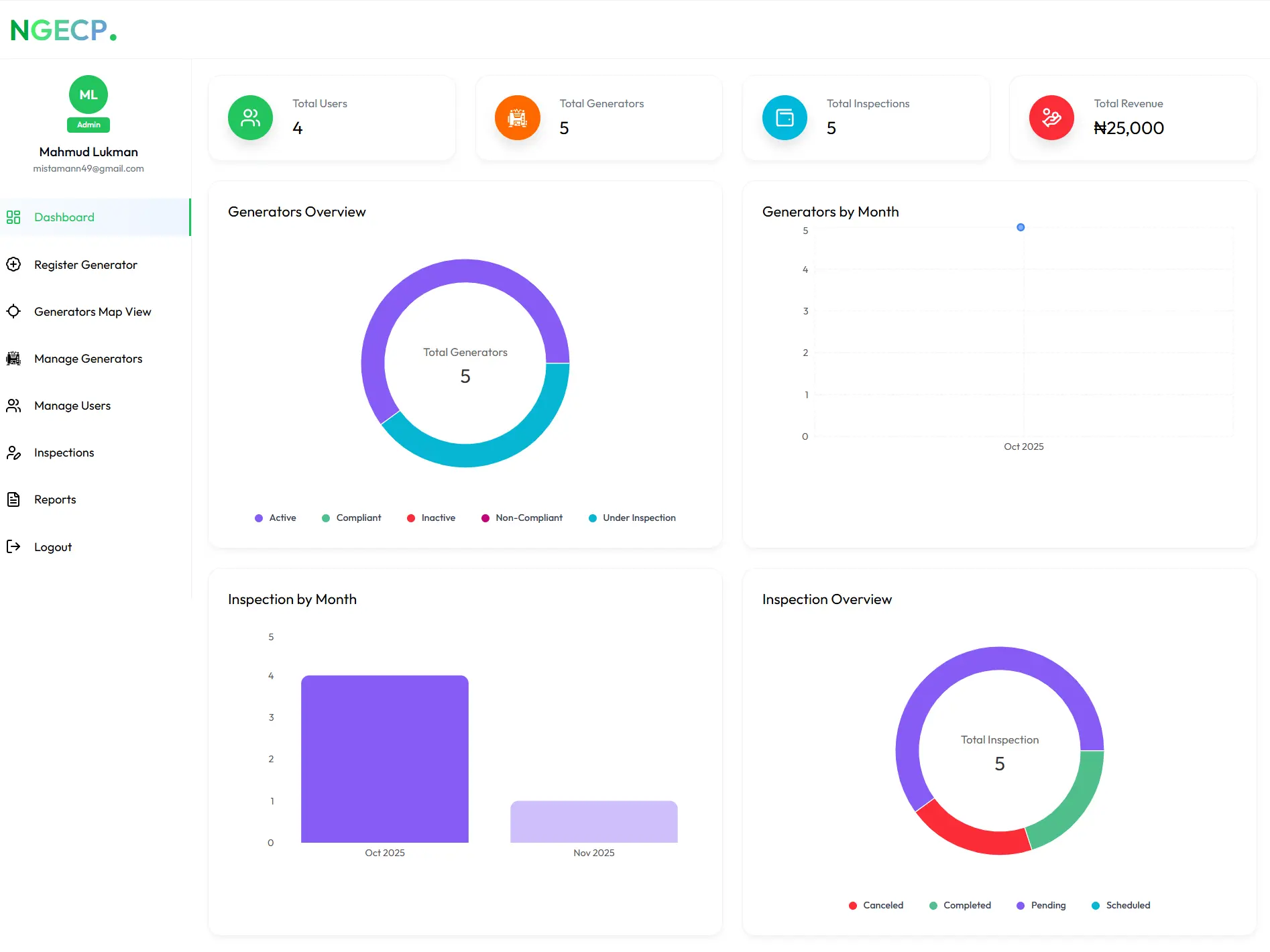1270x952 pixels.
Task: Click the Generators Map View crosshair icon
Action: point(13,312)
